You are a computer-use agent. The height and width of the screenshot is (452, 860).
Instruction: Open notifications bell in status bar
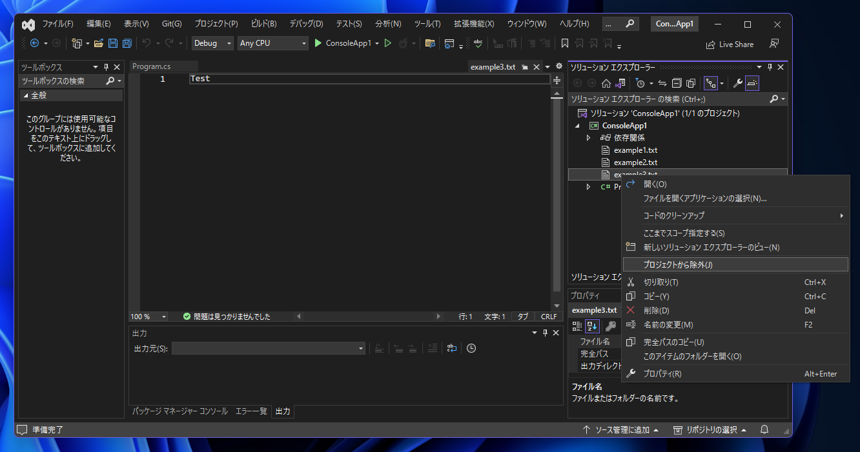click(x=764, y=430)
